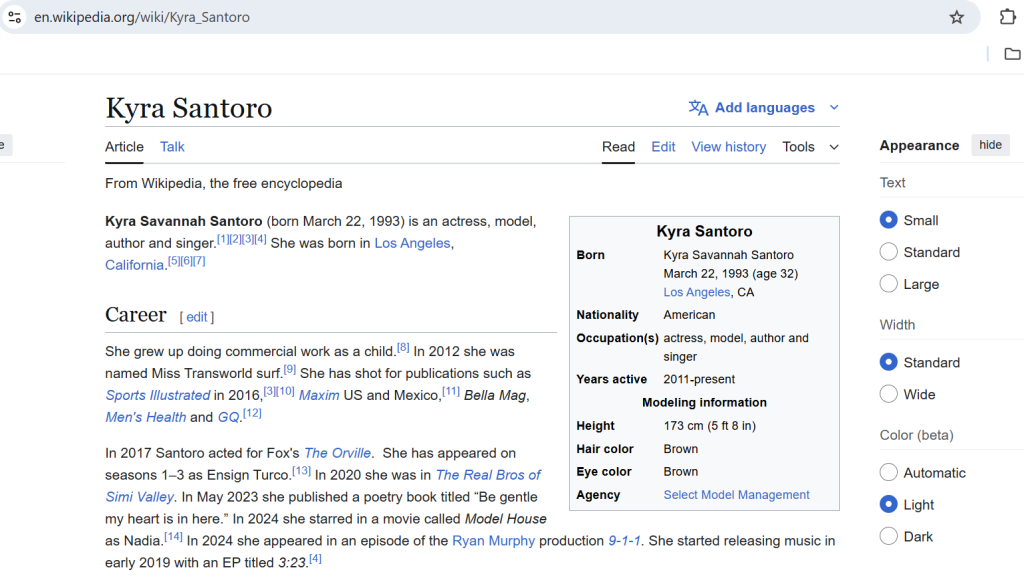Open the Select Model Management link
Screen dimensions: 1024x576
click(x=736, y=495)
